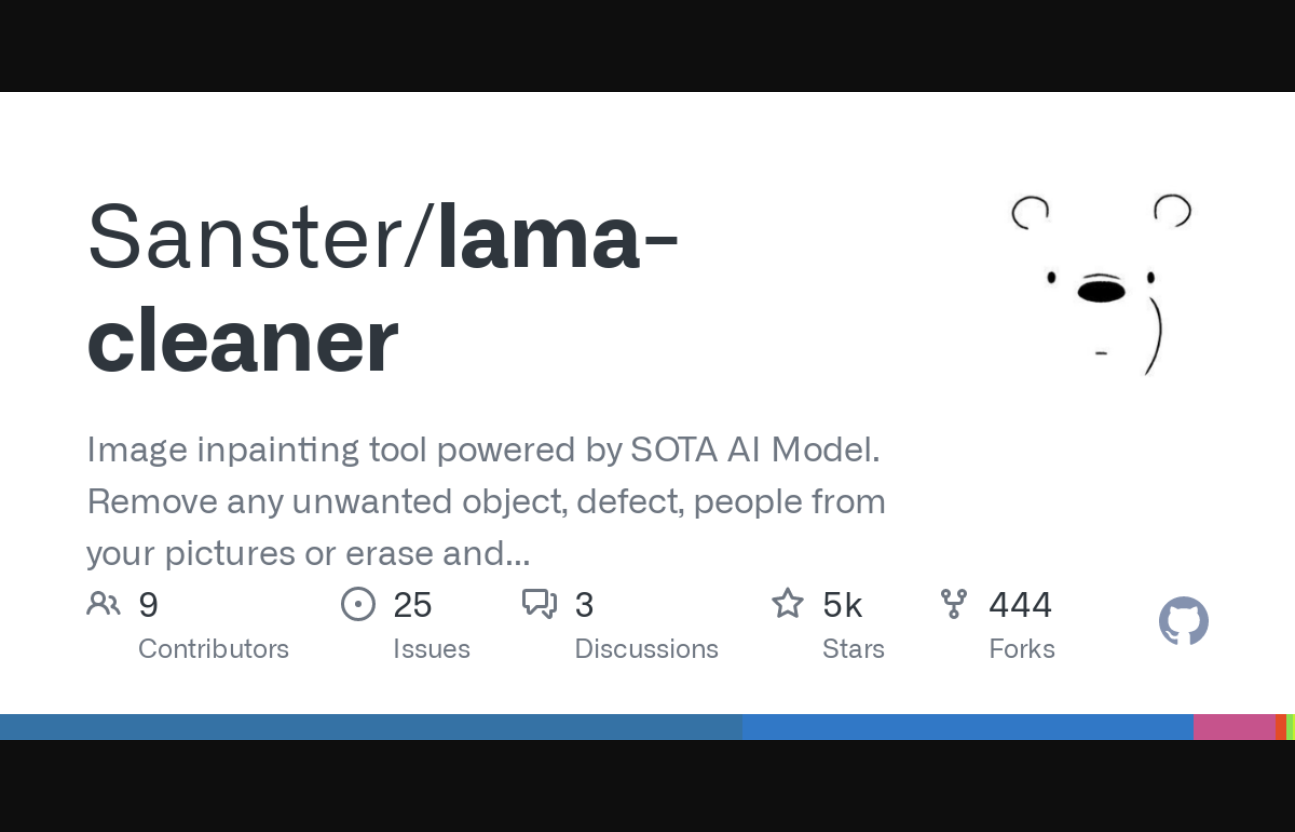Click the pink language bar segment
Image resolution: width=1295 pixels, height=832 pixels.
coord(1234,727)
